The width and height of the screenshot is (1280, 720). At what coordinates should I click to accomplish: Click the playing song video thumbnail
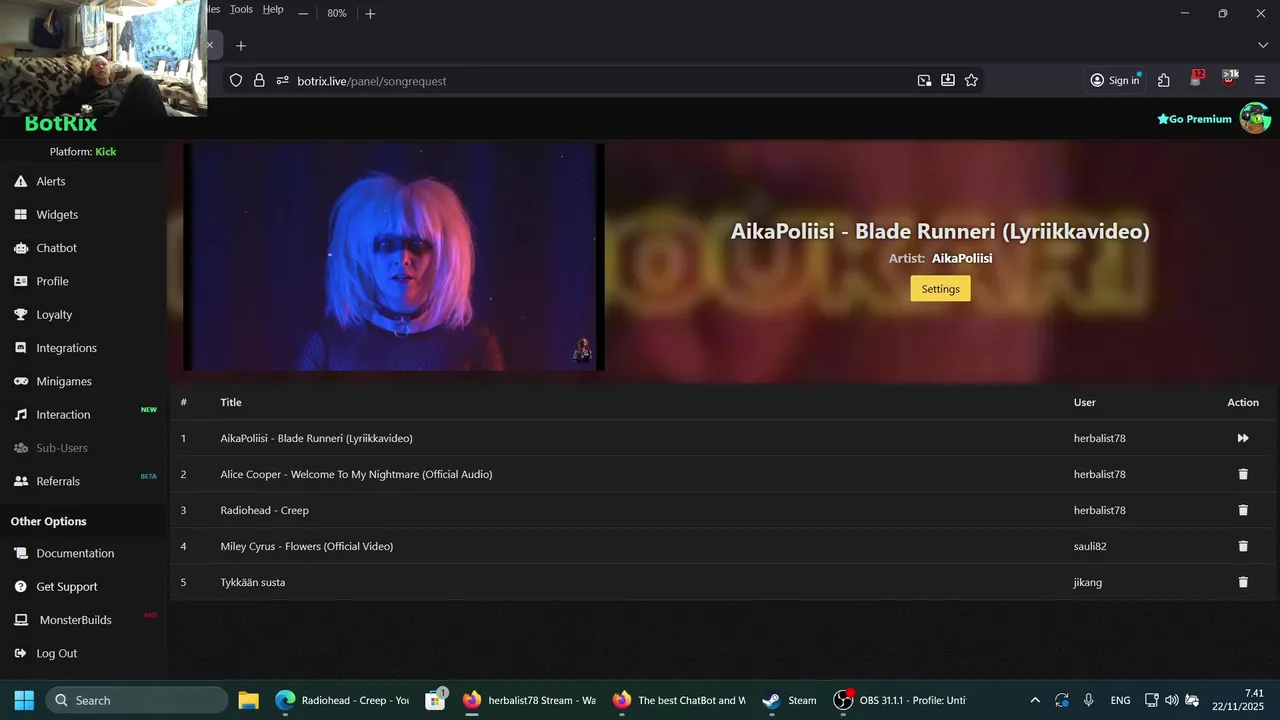click(394, 257)
